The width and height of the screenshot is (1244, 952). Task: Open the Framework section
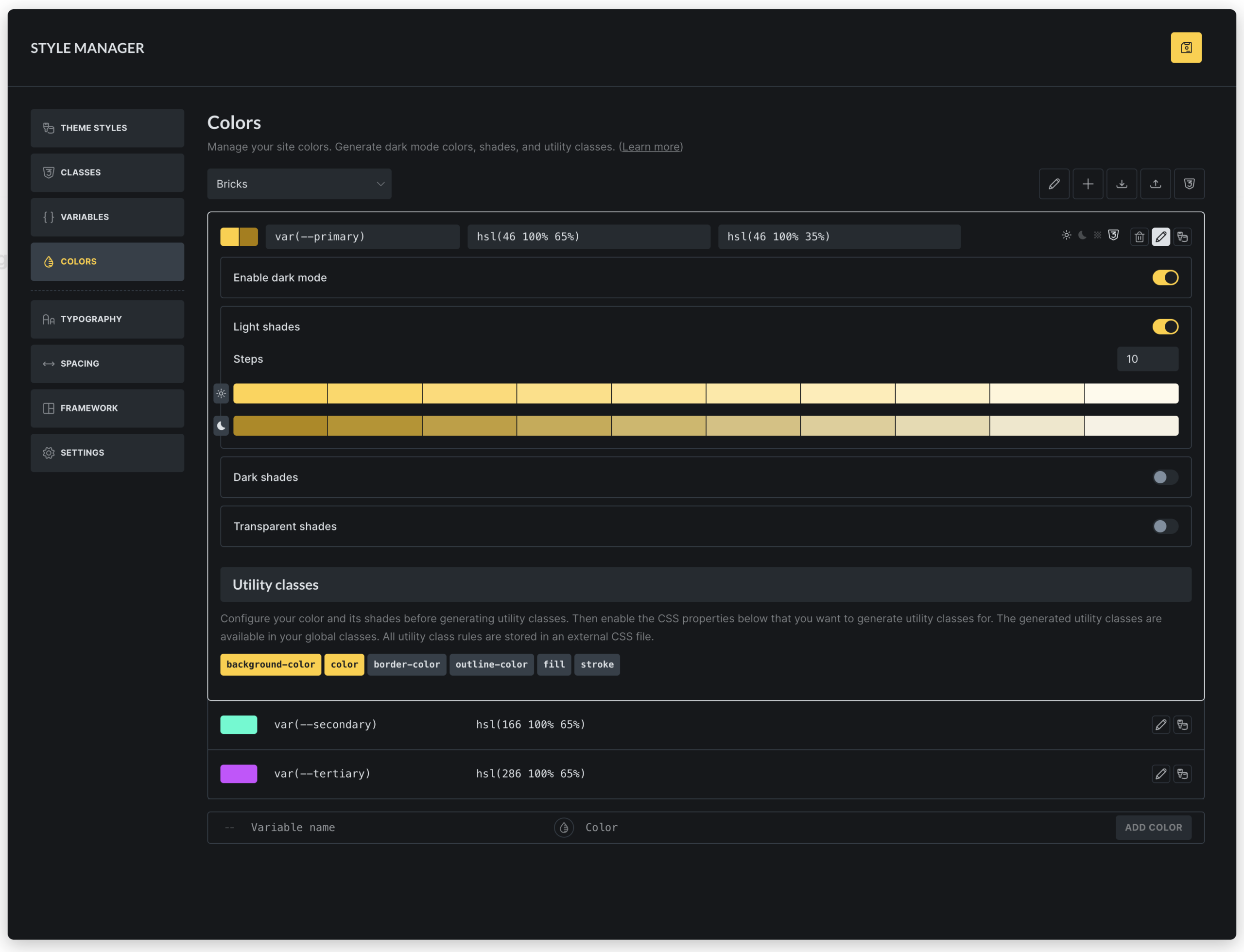107,408
